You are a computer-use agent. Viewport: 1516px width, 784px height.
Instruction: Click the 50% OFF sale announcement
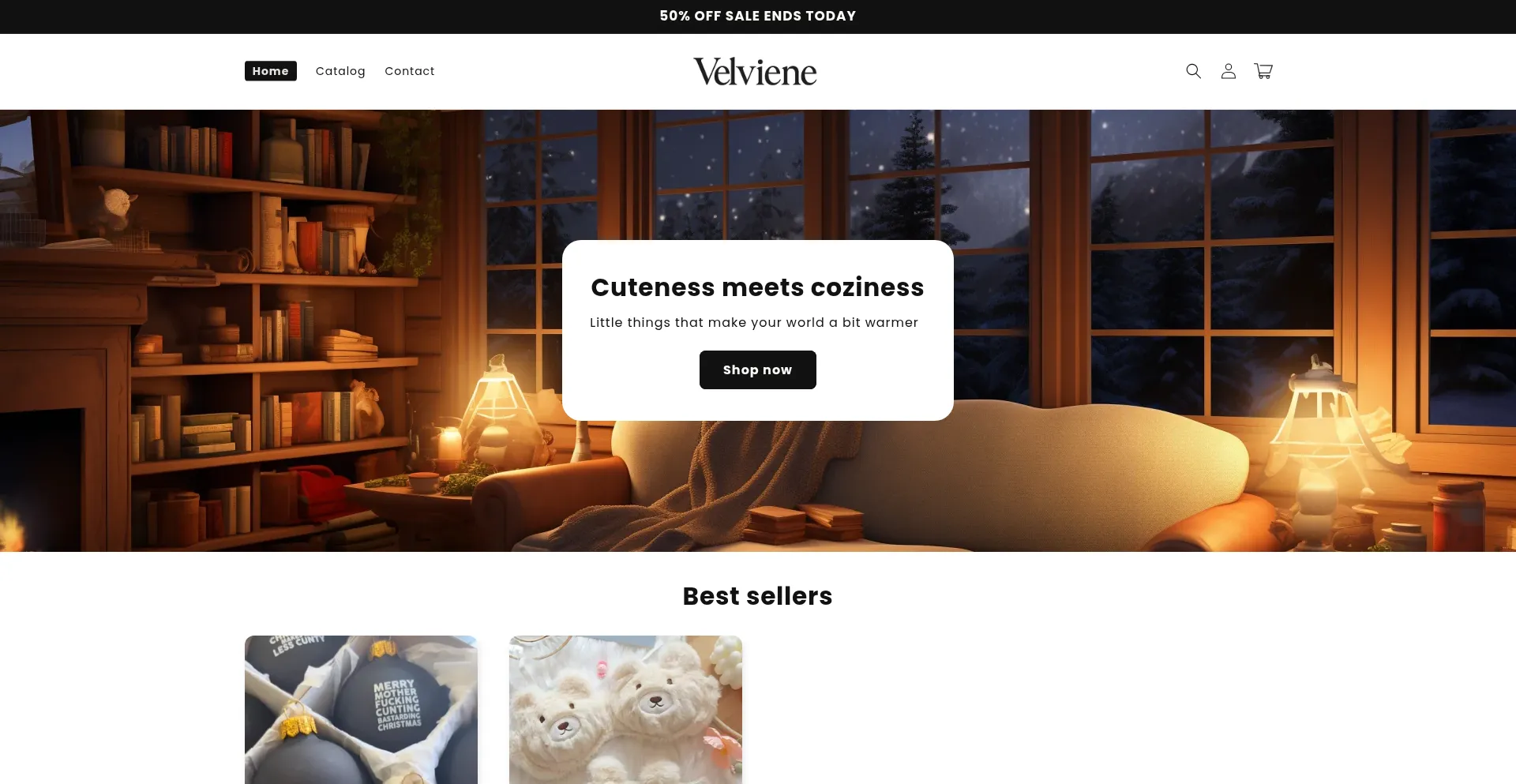coord(758,16)
